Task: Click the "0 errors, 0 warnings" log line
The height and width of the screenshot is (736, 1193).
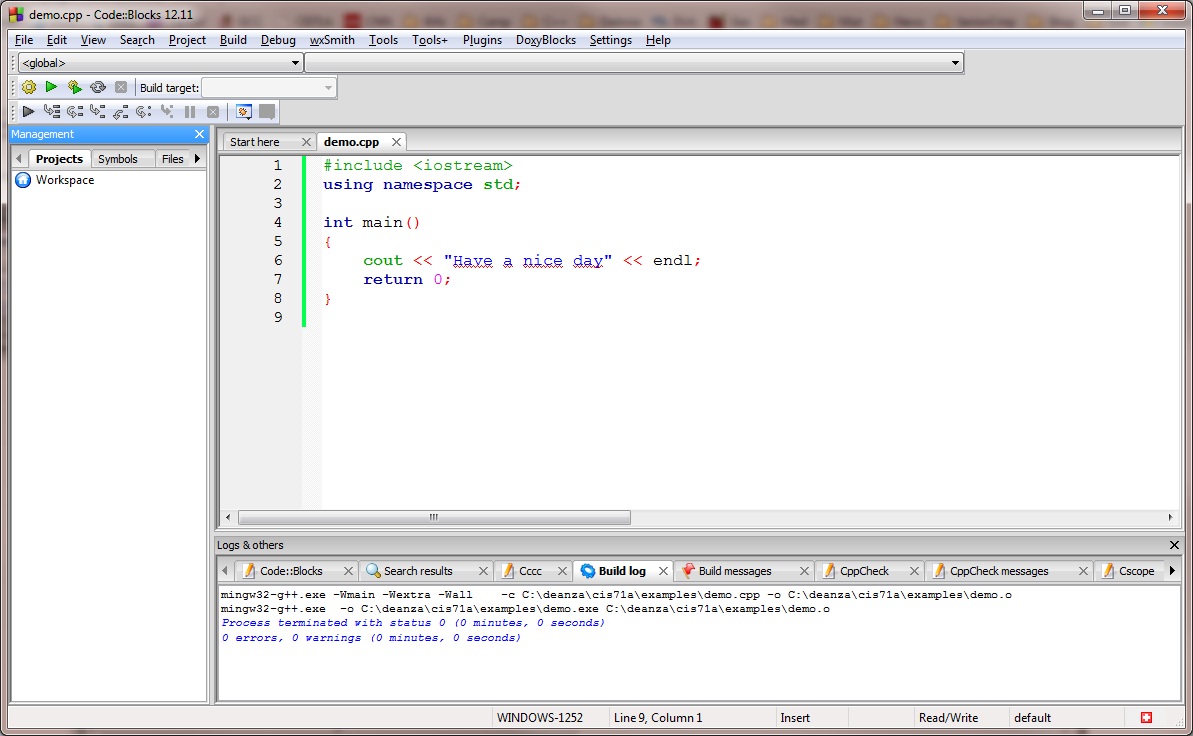Action: click(x=371, y=638)
